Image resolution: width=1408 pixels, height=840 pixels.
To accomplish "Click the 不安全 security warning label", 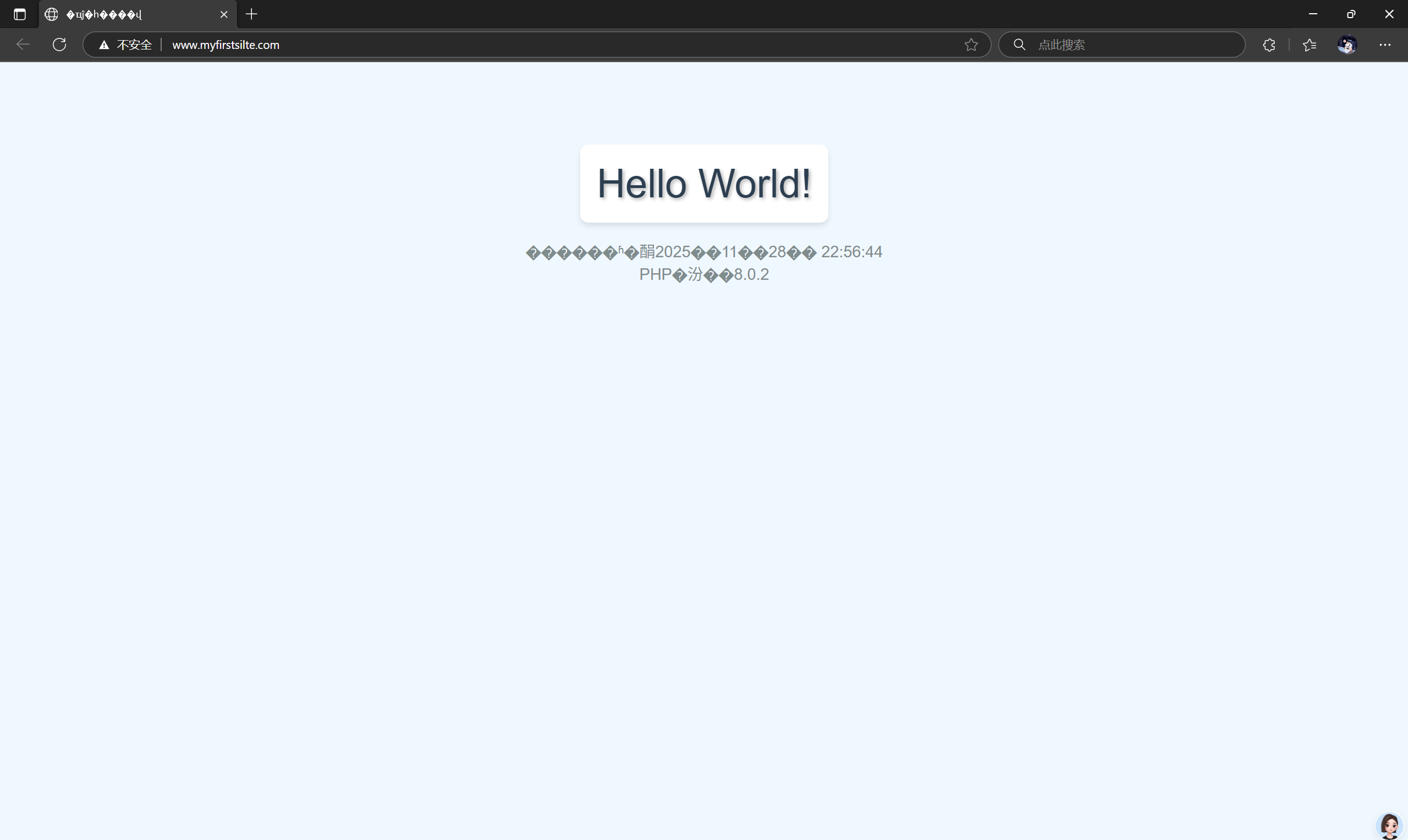I will [134, 45].
